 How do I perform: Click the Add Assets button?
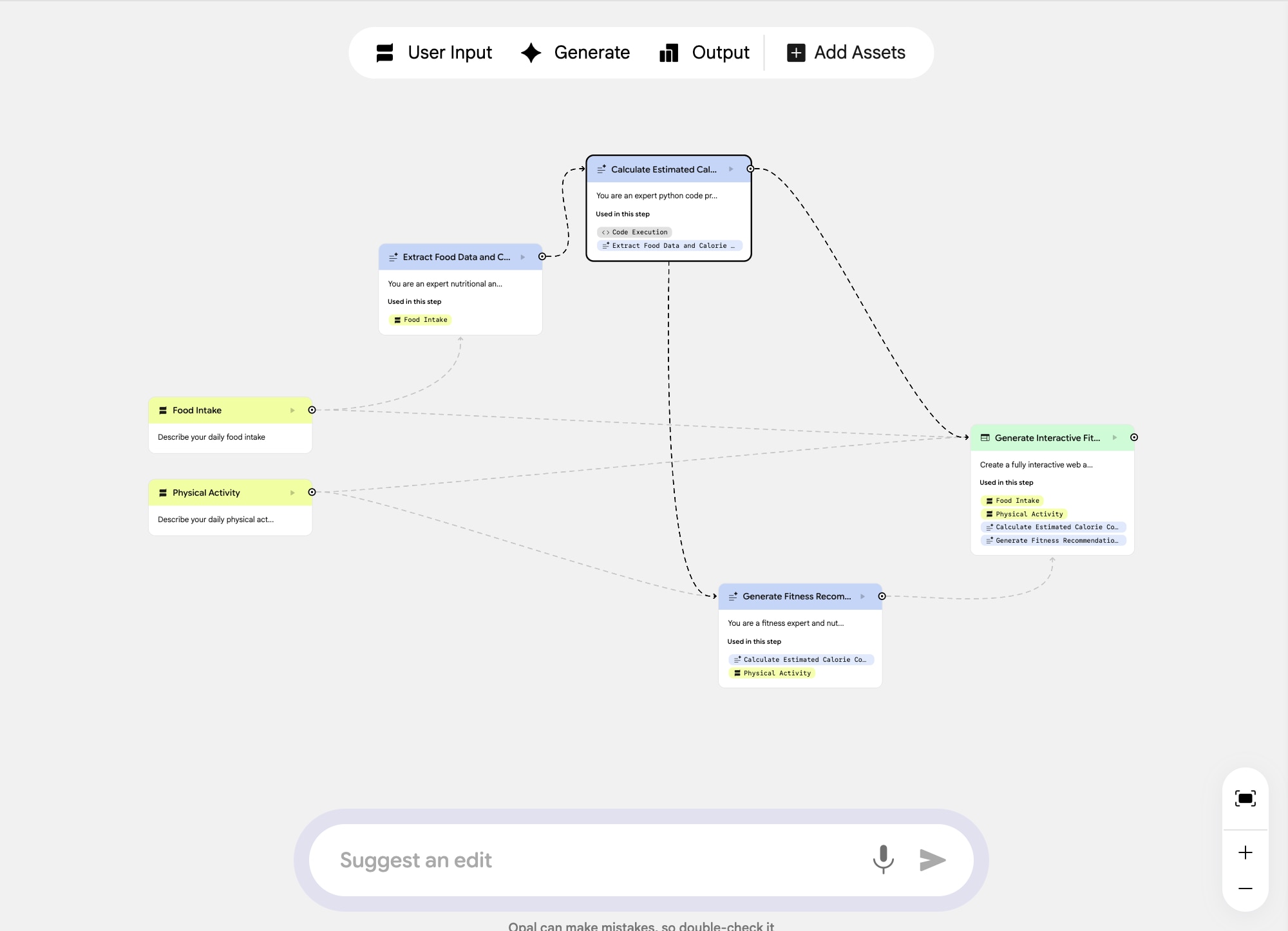pos(846,53)
